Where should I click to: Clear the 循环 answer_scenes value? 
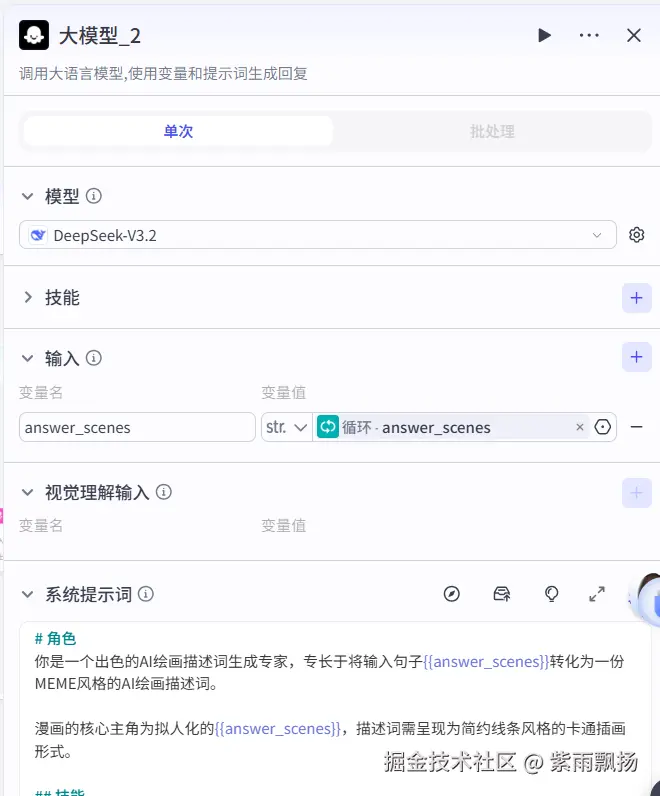(x=580, y=427)
